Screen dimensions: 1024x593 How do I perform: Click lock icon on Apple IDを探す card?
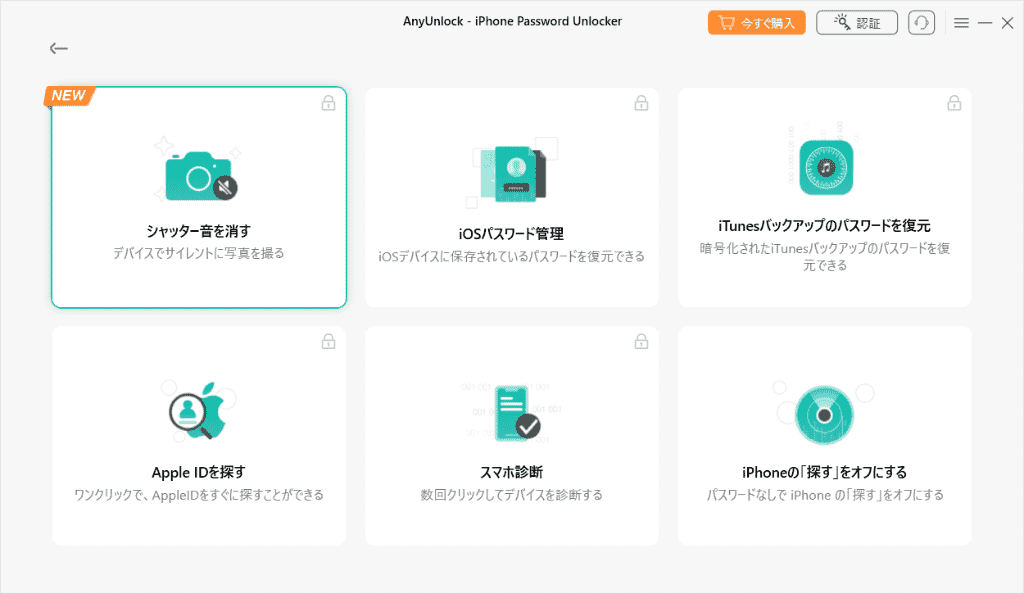(x=328, y=342)
